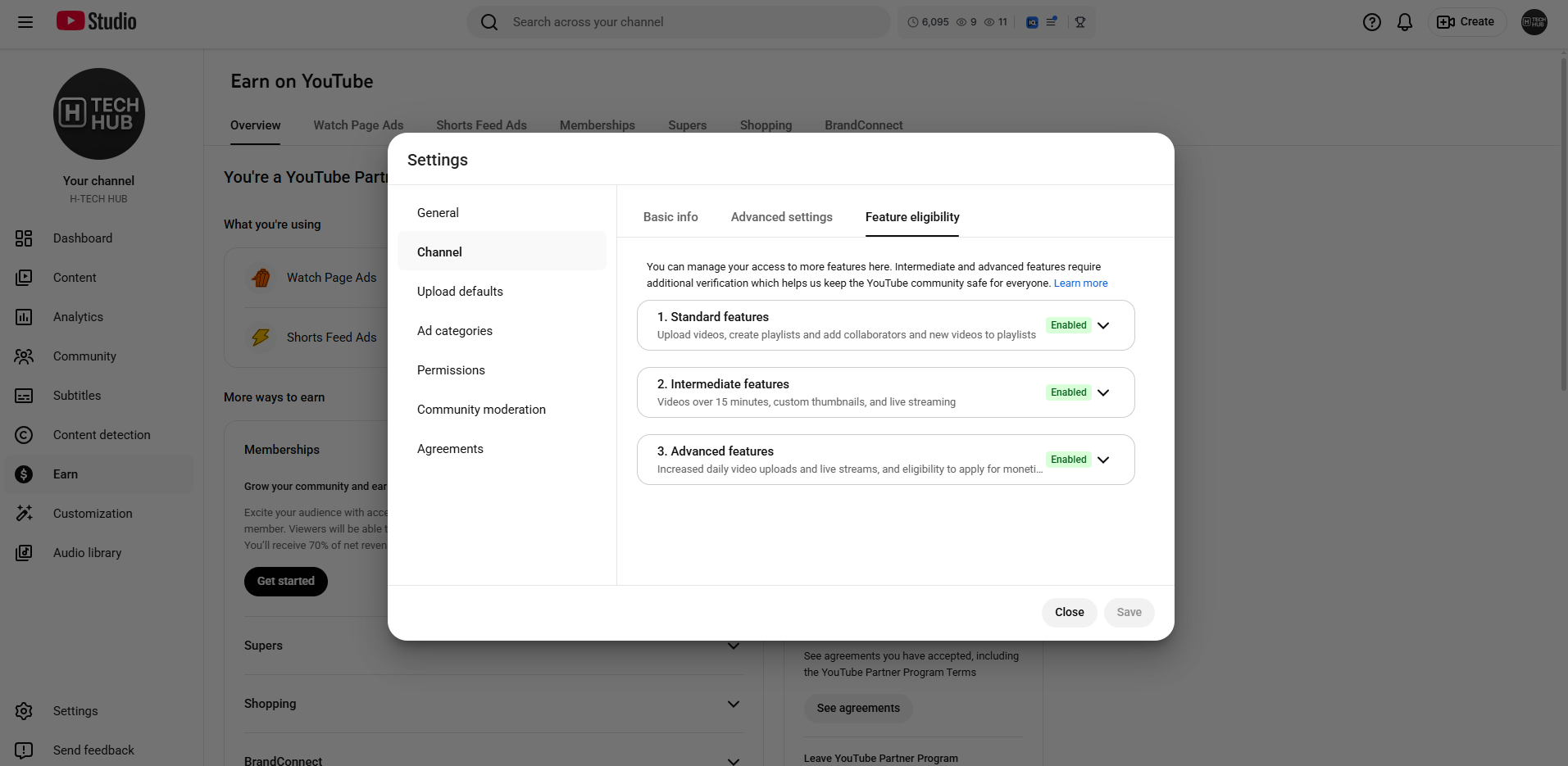Close the Settings dialog
This screenshot has height=766, width=1568.
click(1069, 612)
